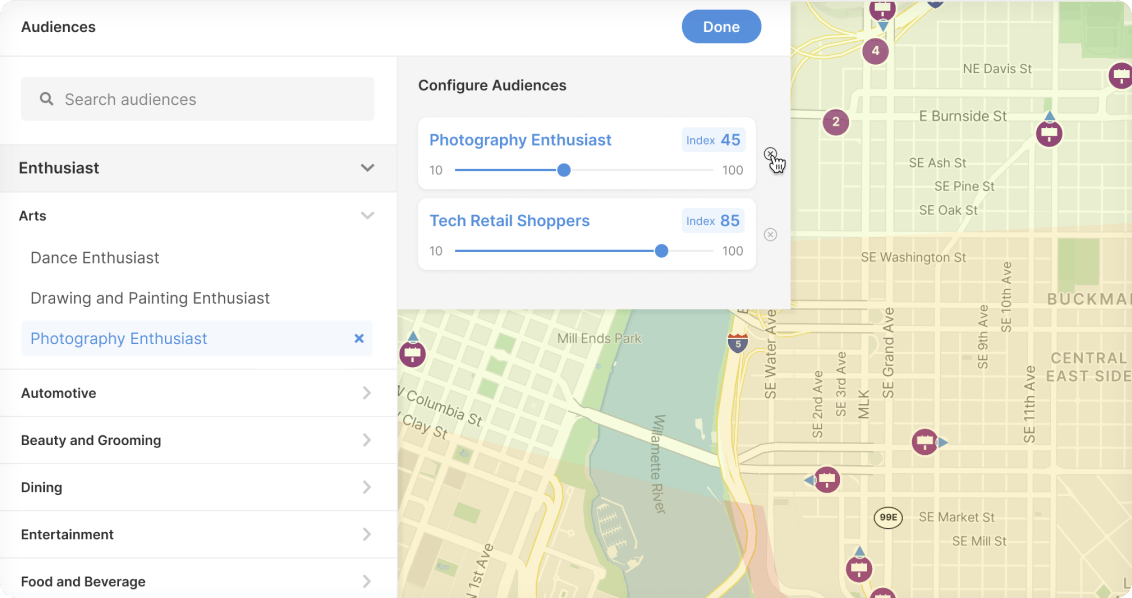Image resolution: width=1132 pixels, height=598 pixels.
Task: Expand the Beauty and Grooming category
Action: (367, 440)
